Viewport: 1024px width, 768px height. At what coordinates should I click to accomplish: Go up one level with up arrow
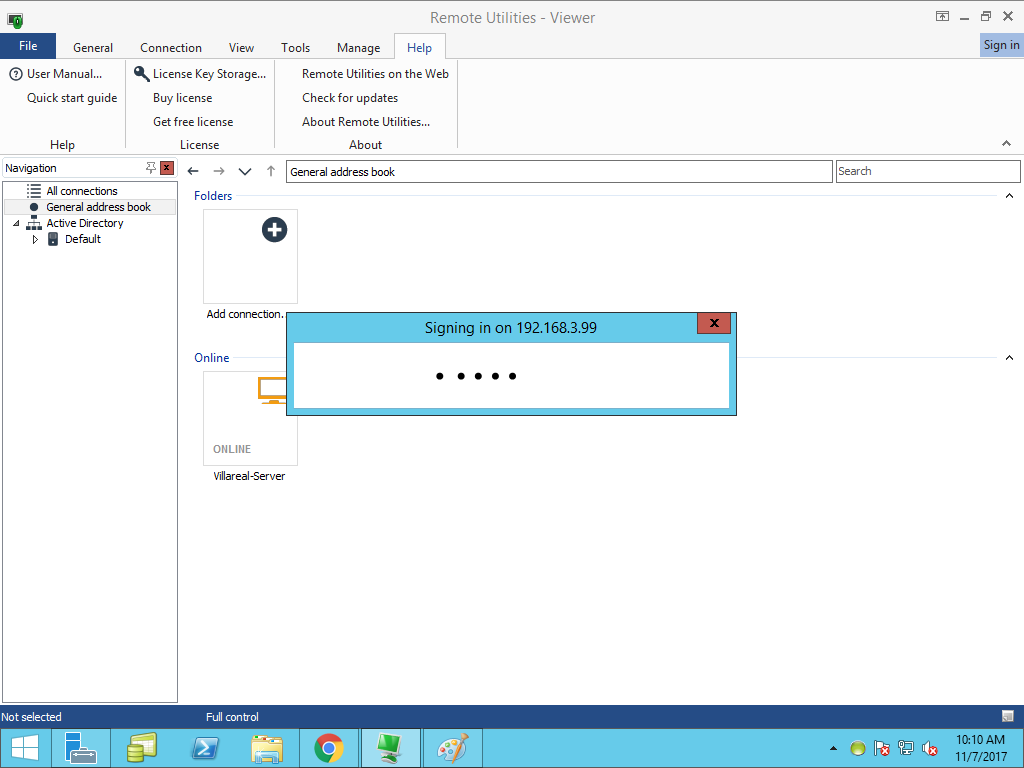pos(271,171)
